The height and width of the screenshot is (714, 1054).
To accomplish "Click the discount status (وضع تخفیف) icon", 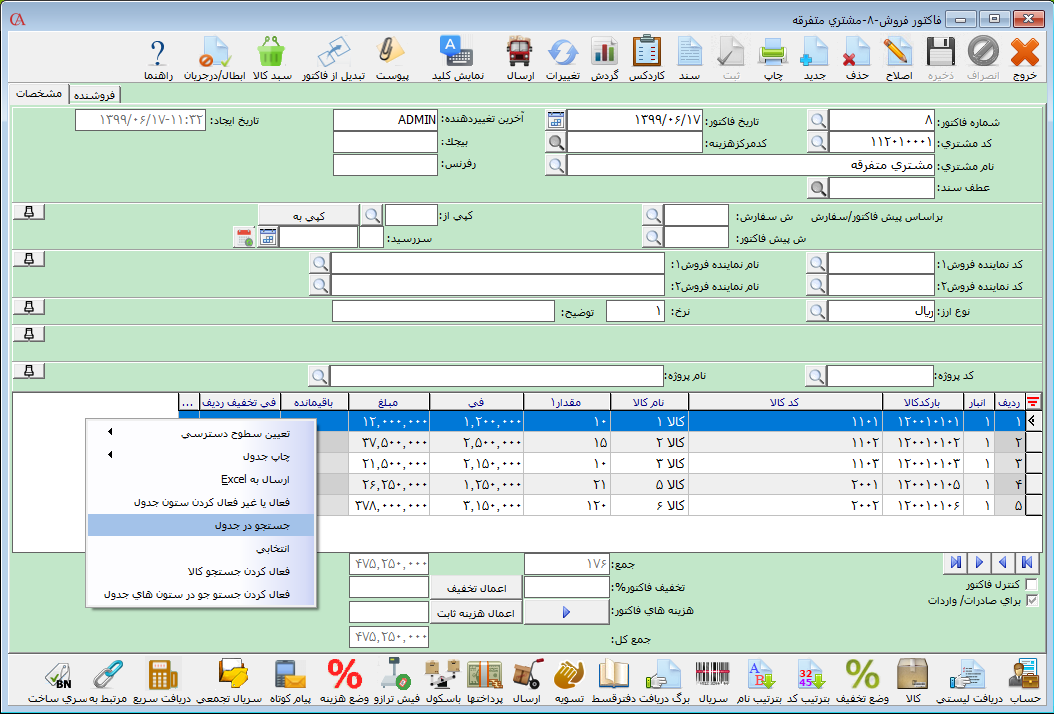I will coord(861,680).
